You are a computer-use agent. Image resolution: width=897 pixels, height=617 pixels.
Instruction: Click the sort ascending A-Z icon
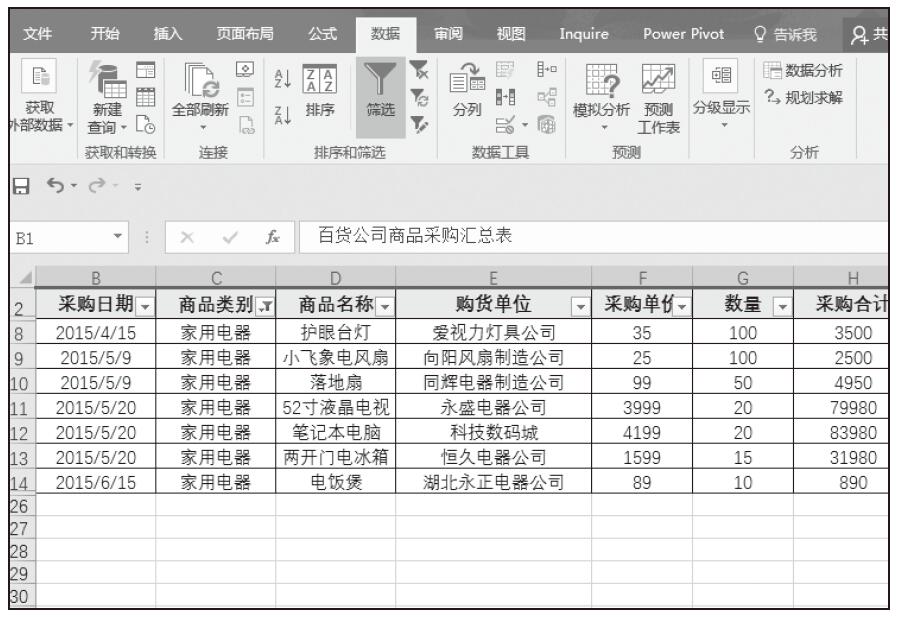point(281,83)
